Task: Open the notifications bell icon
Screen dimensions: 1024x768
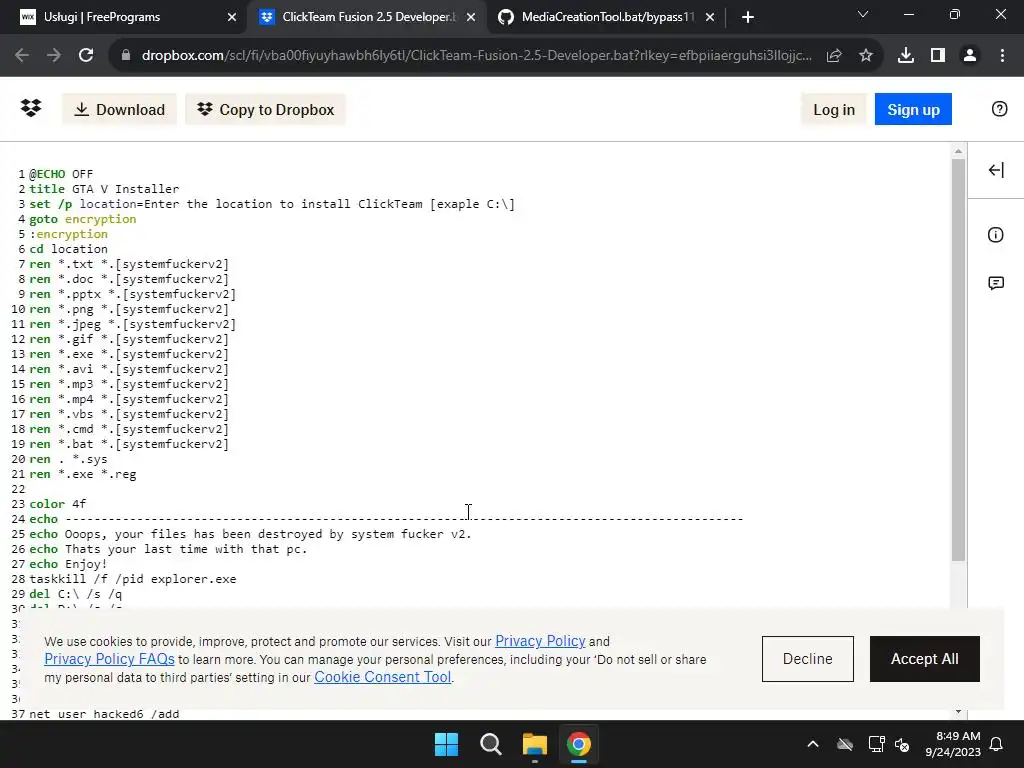Action: point(997,744)
